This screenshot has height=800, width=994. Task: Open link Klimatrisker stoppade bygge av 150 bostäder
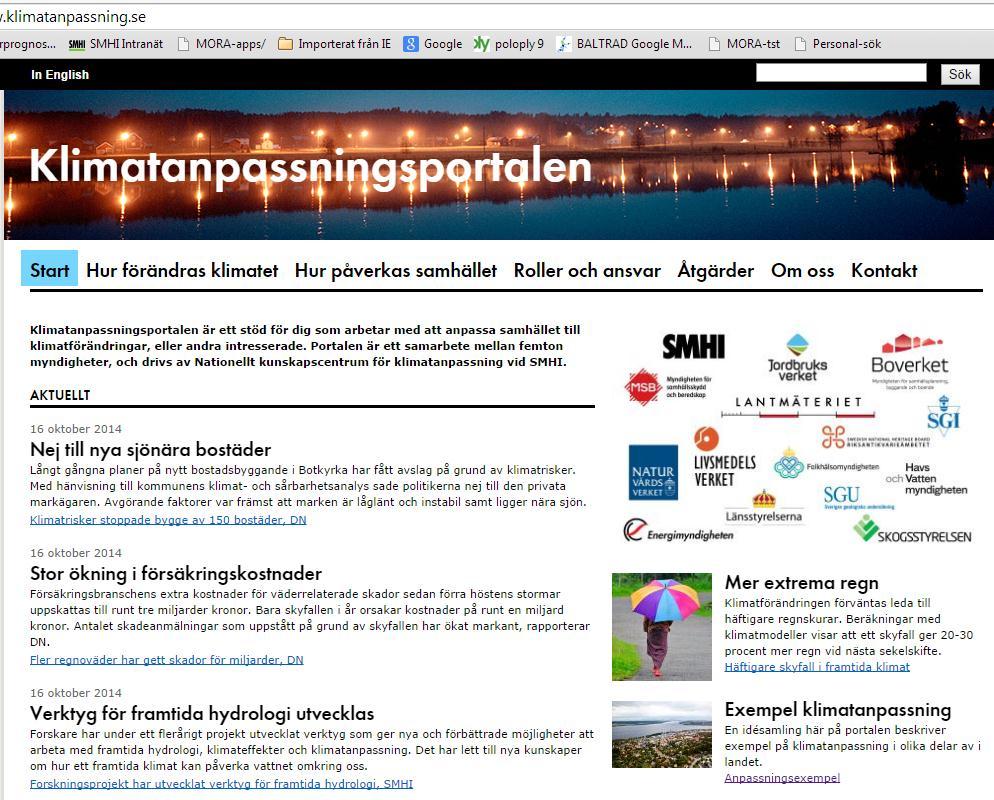tap(168, 520)
